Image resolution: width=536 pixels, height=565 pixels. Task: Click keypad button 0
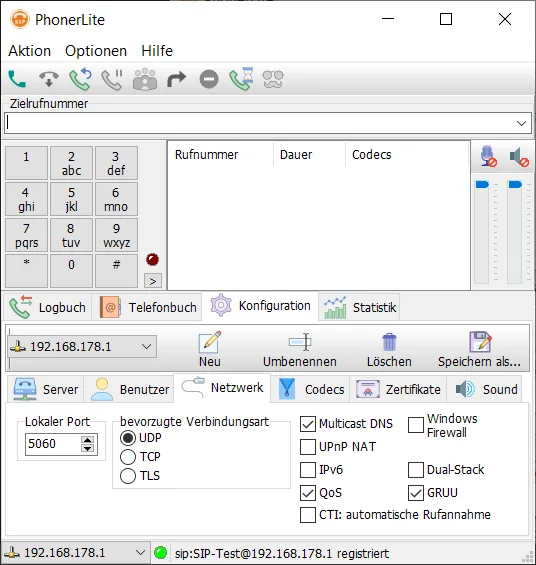[x=71, y=271]
